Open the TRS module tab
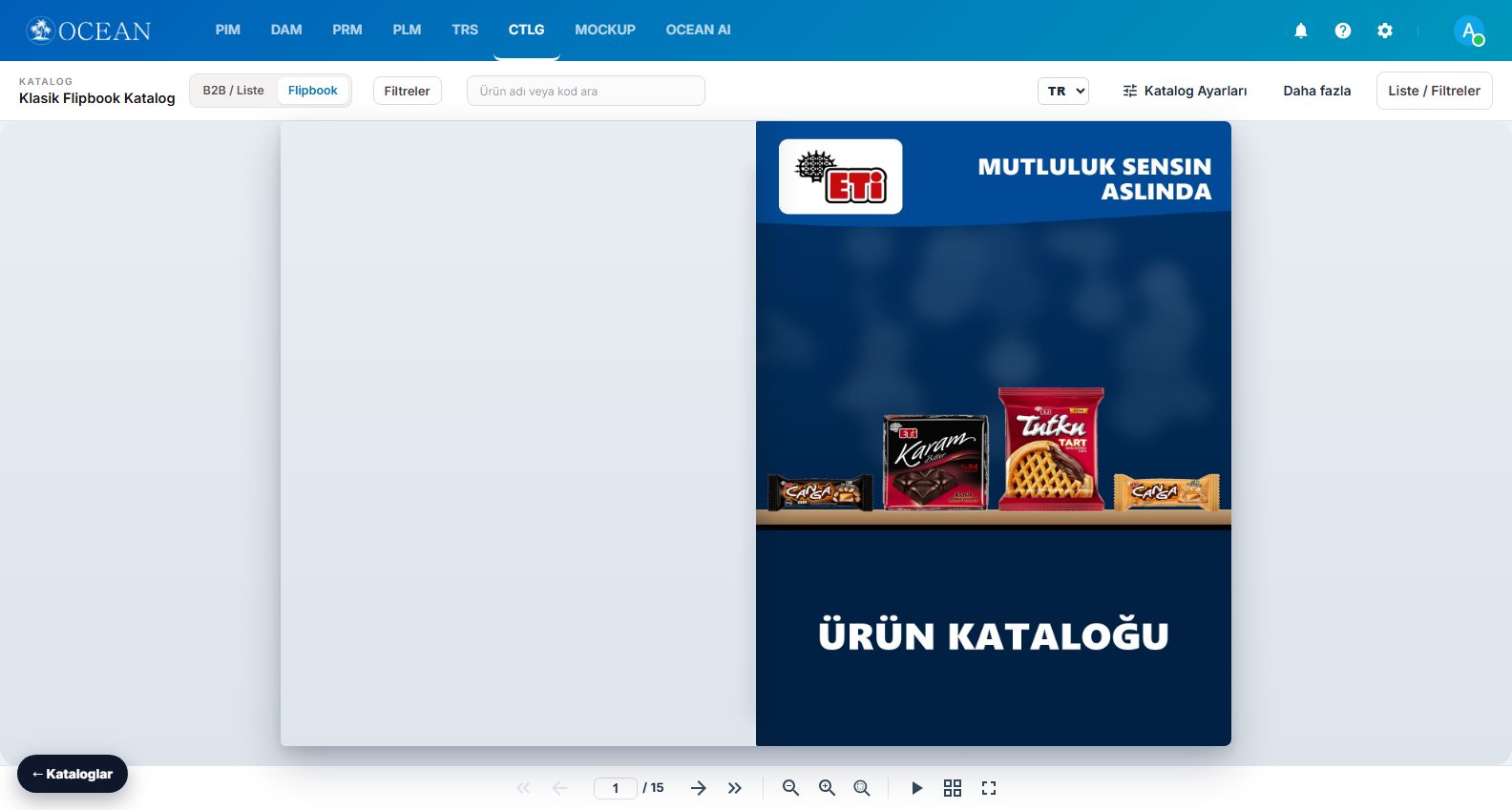The image size is (1512, 810). [x=465, y=30]
